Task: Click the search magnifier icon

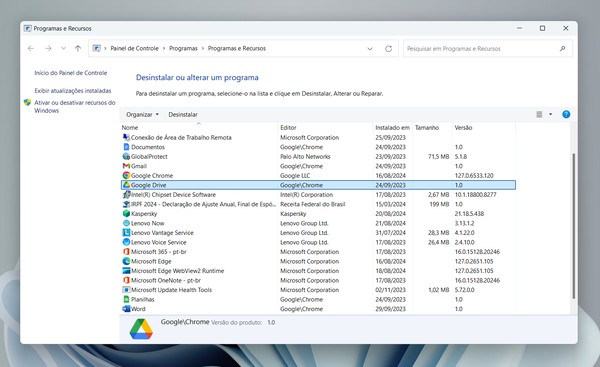Action: pyautogui.click(x=562, y=49)
